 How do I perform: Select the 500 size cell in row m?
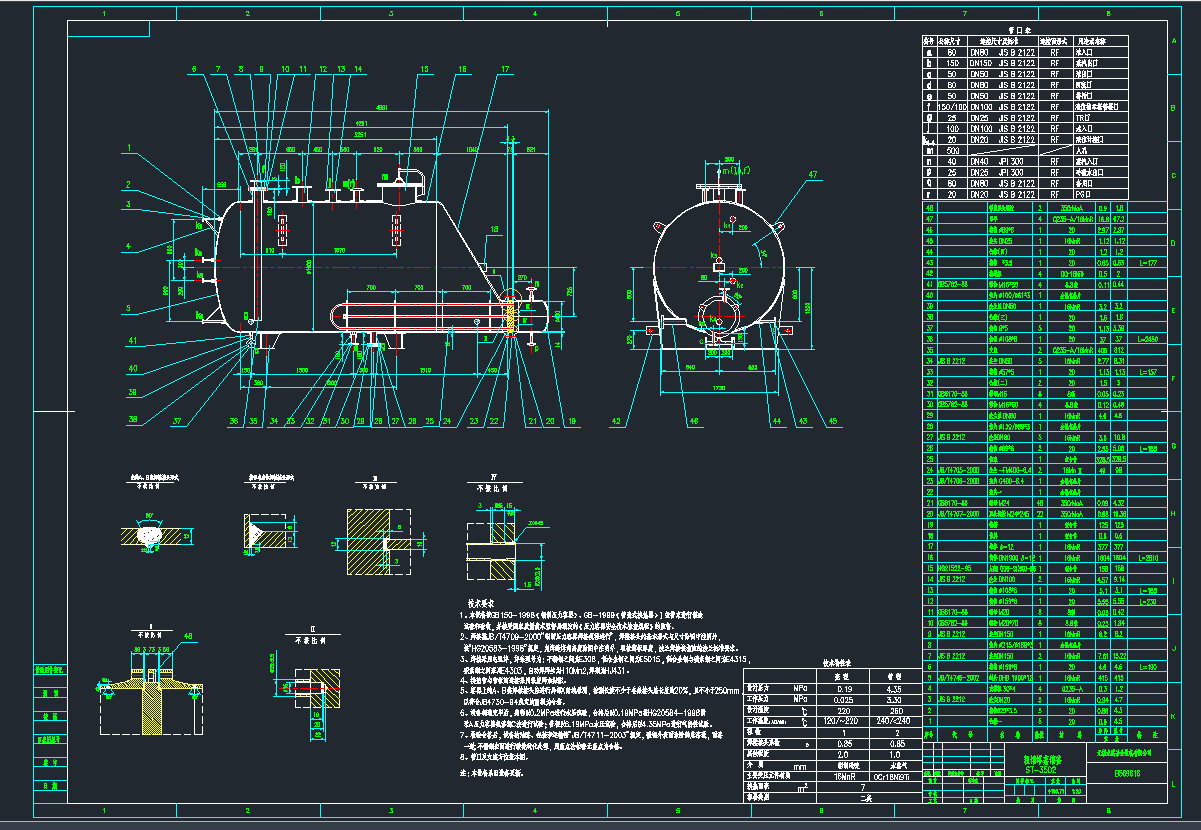pos(953,150)
